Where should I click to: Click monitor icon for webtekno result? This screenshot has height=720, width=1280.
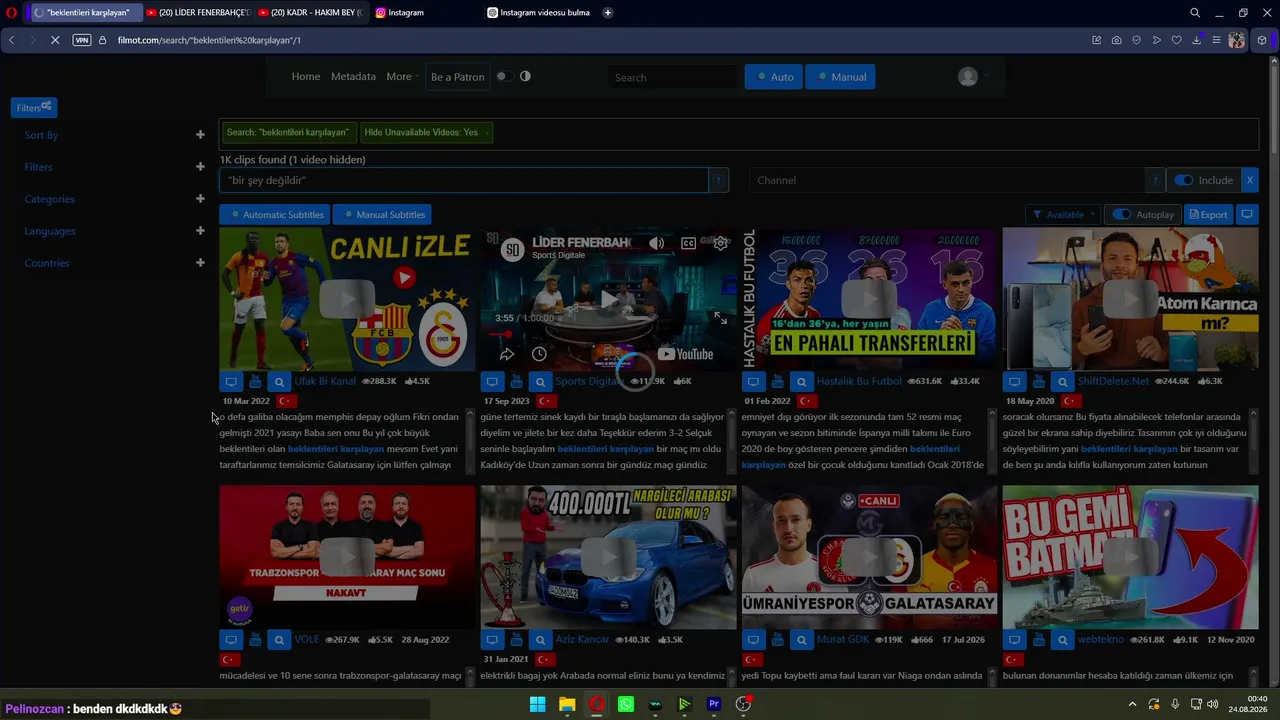[1014, 639]
